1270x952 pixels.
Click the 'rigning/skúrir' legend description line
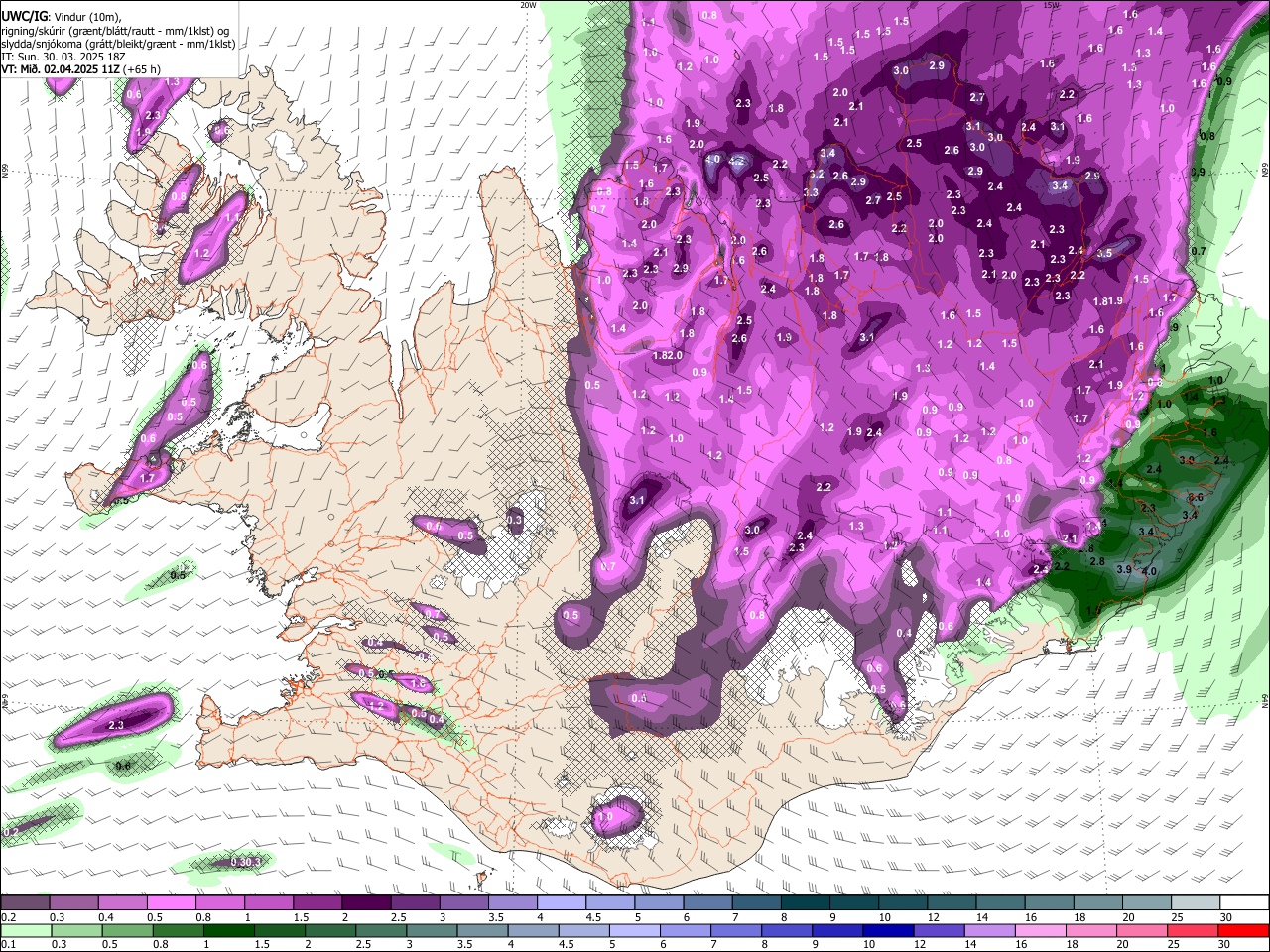[116, 31]
